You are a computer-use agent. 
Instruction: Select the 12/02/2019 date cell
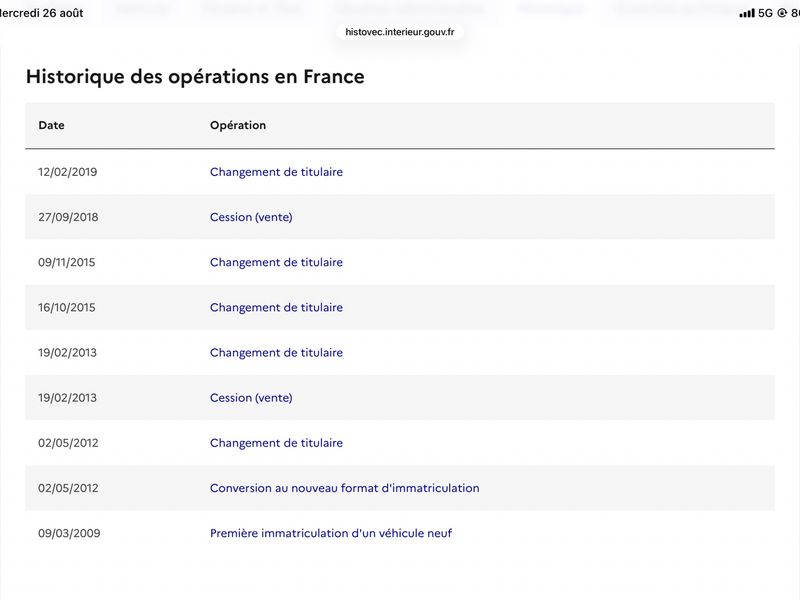[67, 172]
